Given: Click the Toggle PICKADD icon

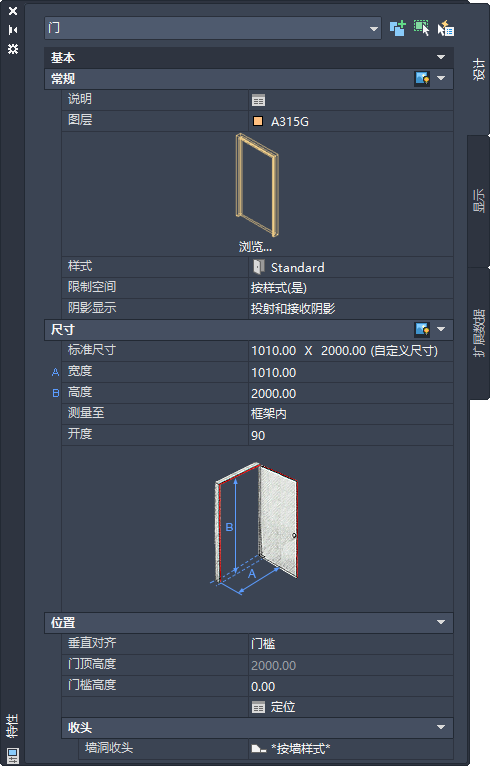Looking at the screenshot, I should point(398,28).
